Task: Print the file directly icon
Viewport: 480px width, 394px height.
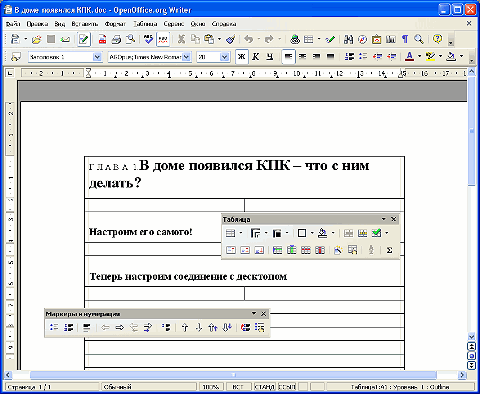Action: [x=116, y=39]
